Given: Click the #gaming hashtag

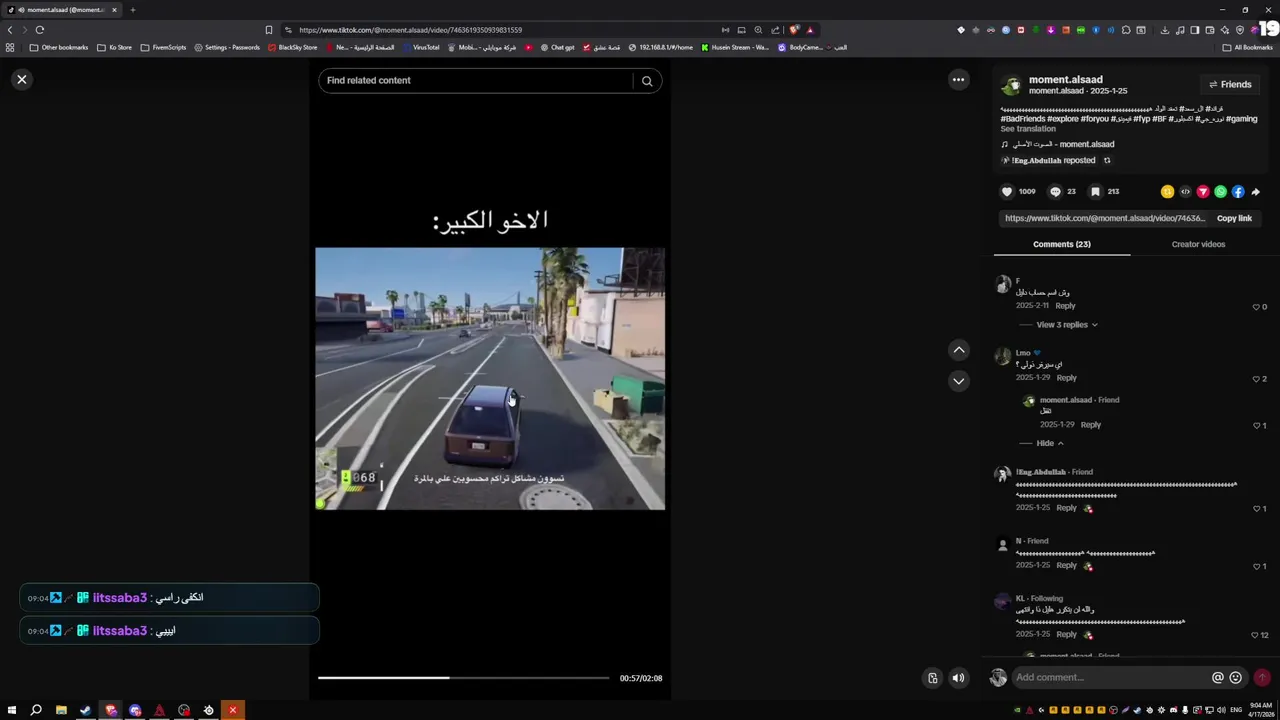Looking at the screenshot, I should tap(1241, 119).
